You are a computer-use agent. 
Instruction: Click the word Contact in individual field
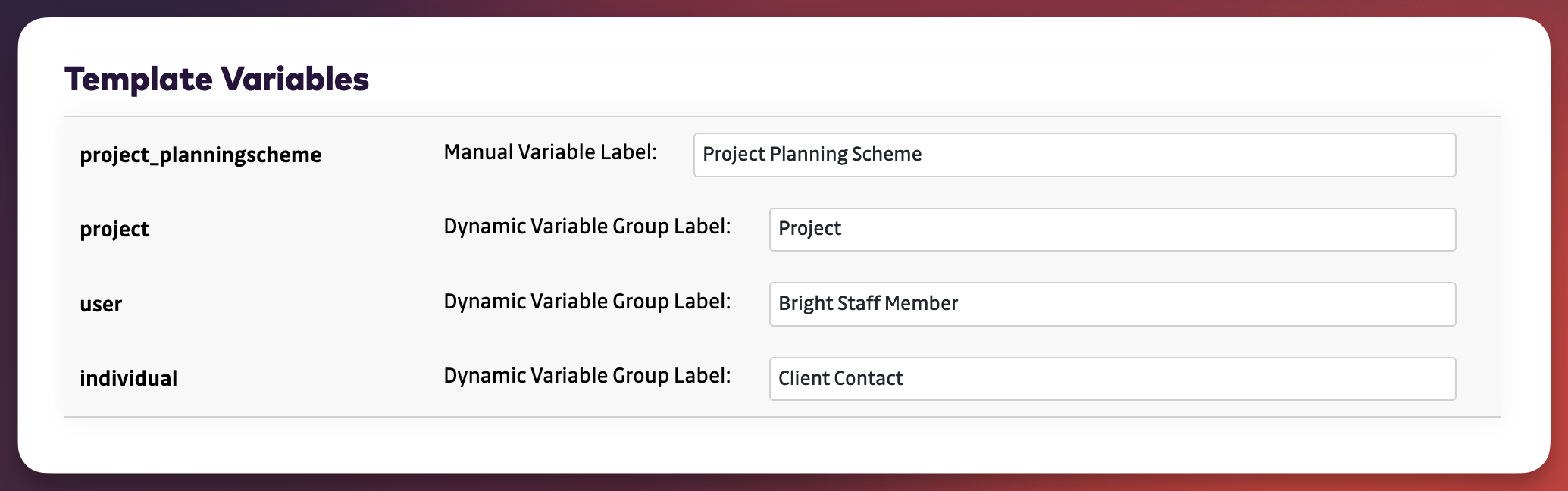point(870,378)
